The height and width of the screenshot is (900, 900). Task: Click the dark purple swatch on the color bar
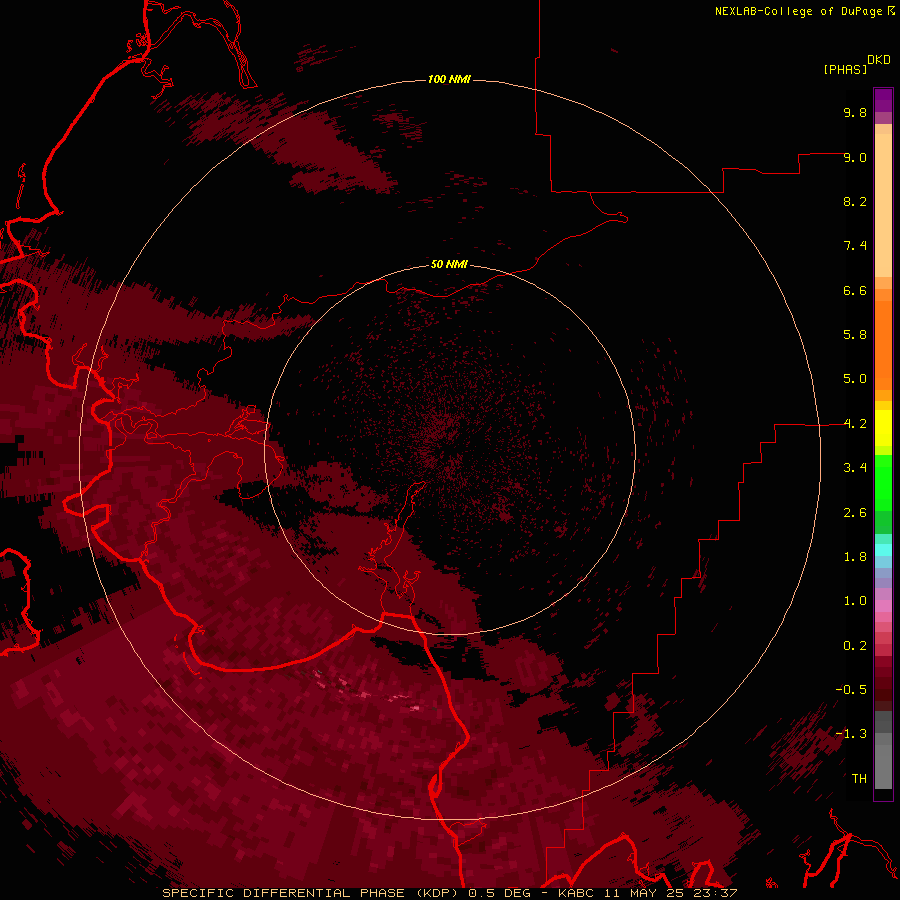[883, 100]
